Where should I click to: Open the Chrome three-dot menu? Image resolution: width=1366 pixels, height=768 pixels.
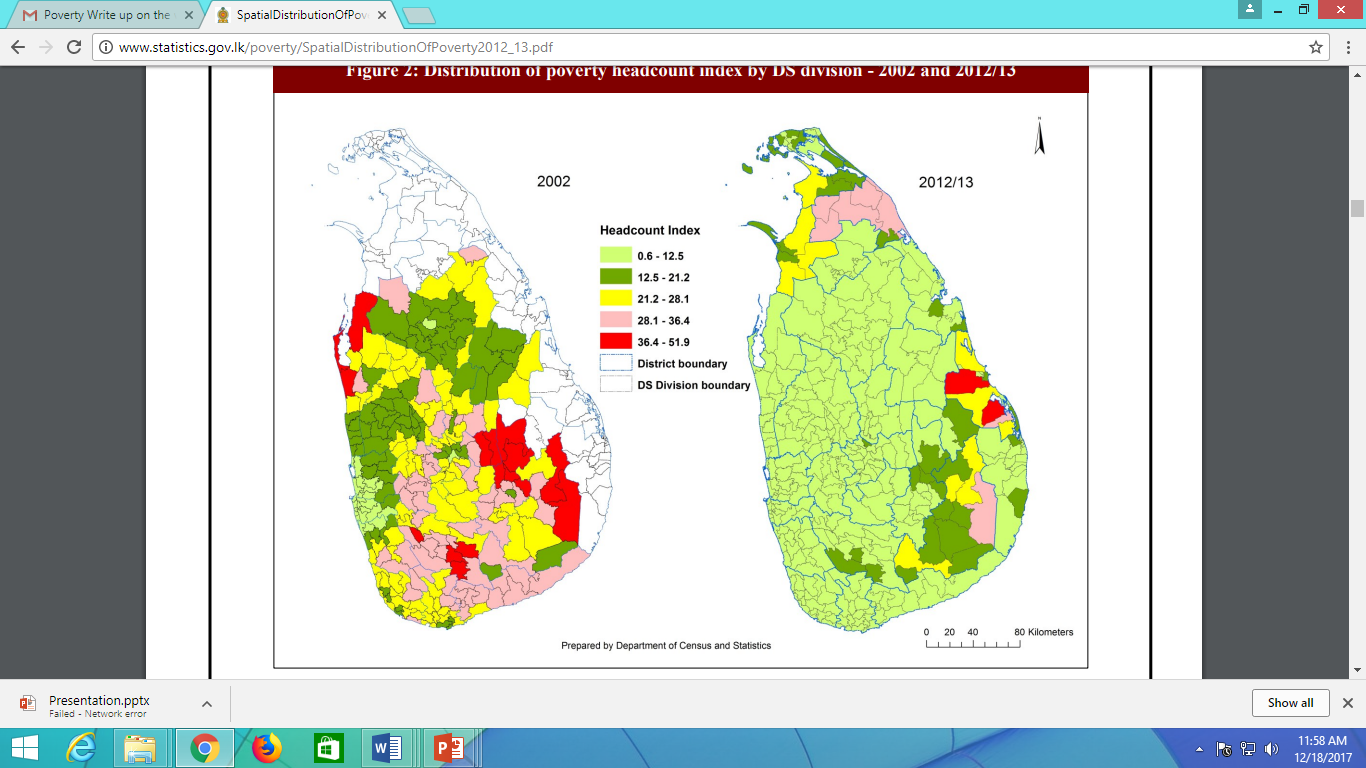(1346, 47)
